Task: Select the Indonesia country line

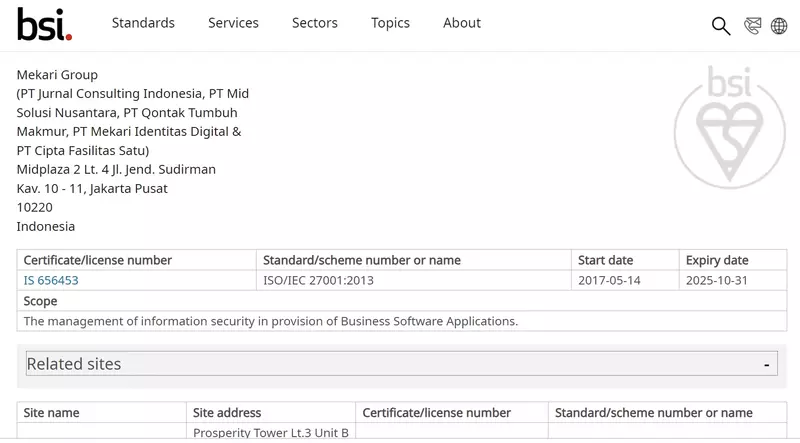Action: tap(46, 227)
